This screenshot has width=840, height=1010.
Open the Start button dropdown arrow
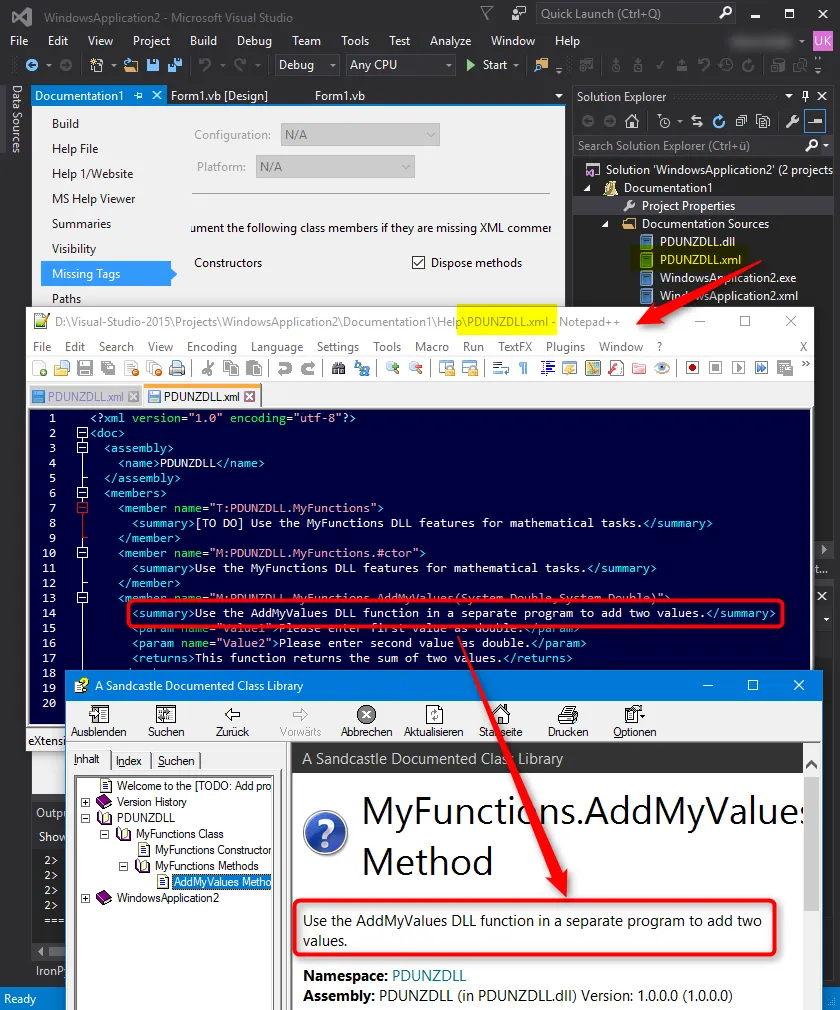516,65
